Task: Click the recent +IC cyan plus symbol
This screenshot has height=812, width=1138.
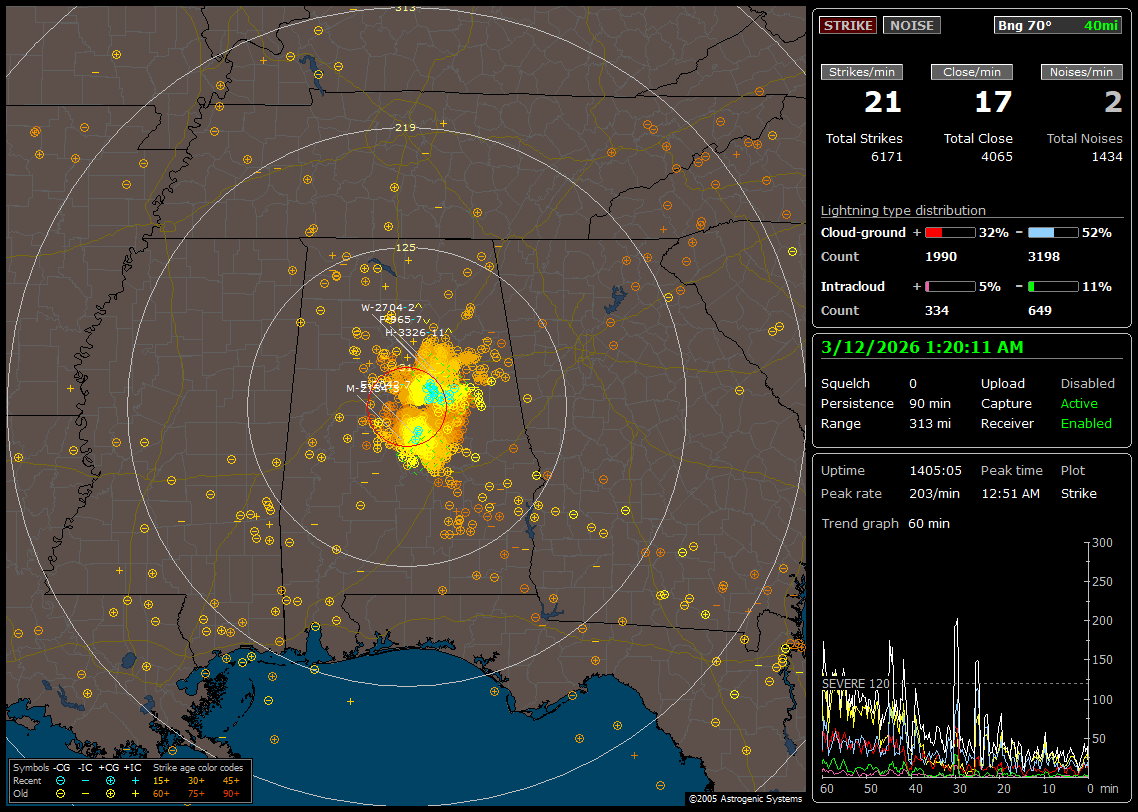Action: pyautogui.click(x=135, y=779)
